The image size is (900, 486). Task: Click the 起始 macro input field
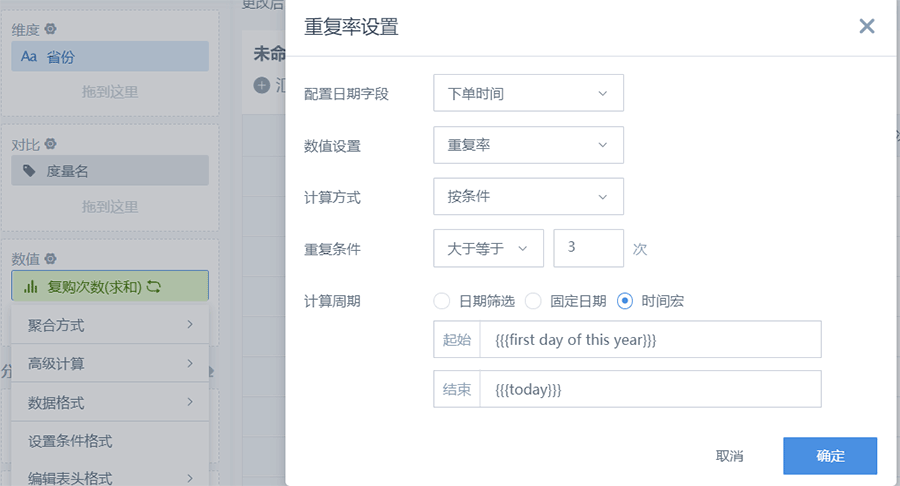[x=650, y=340]
